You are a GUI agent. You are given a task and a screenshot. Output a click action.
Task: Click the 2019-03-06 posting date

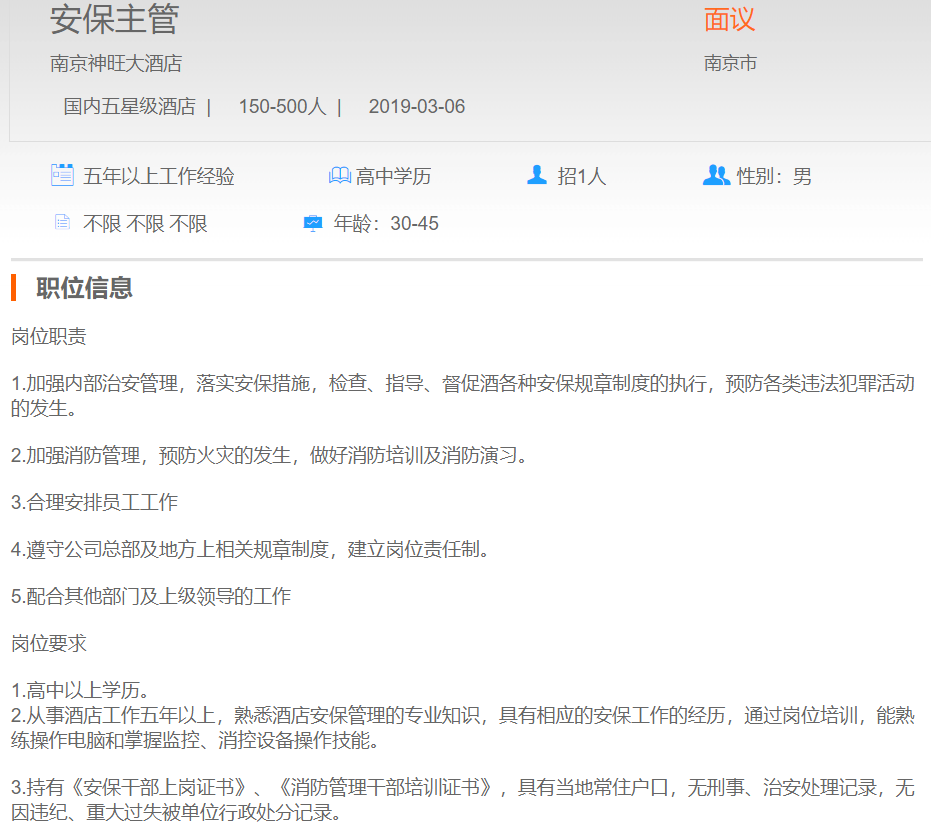point(416,106)
